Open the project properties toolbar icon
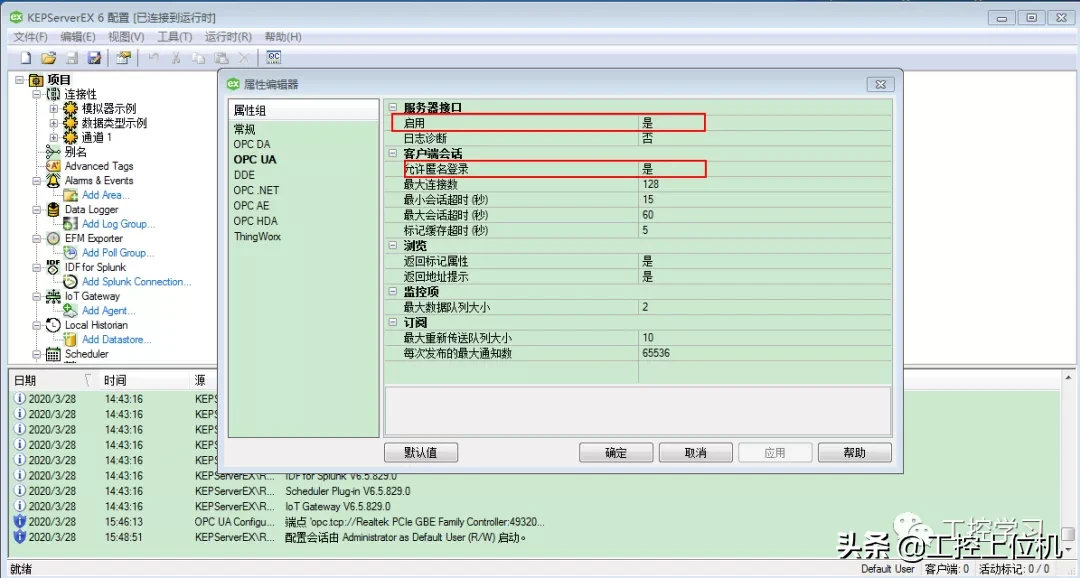The height and width of the screenshot is (578, 1080). [123, 58]
